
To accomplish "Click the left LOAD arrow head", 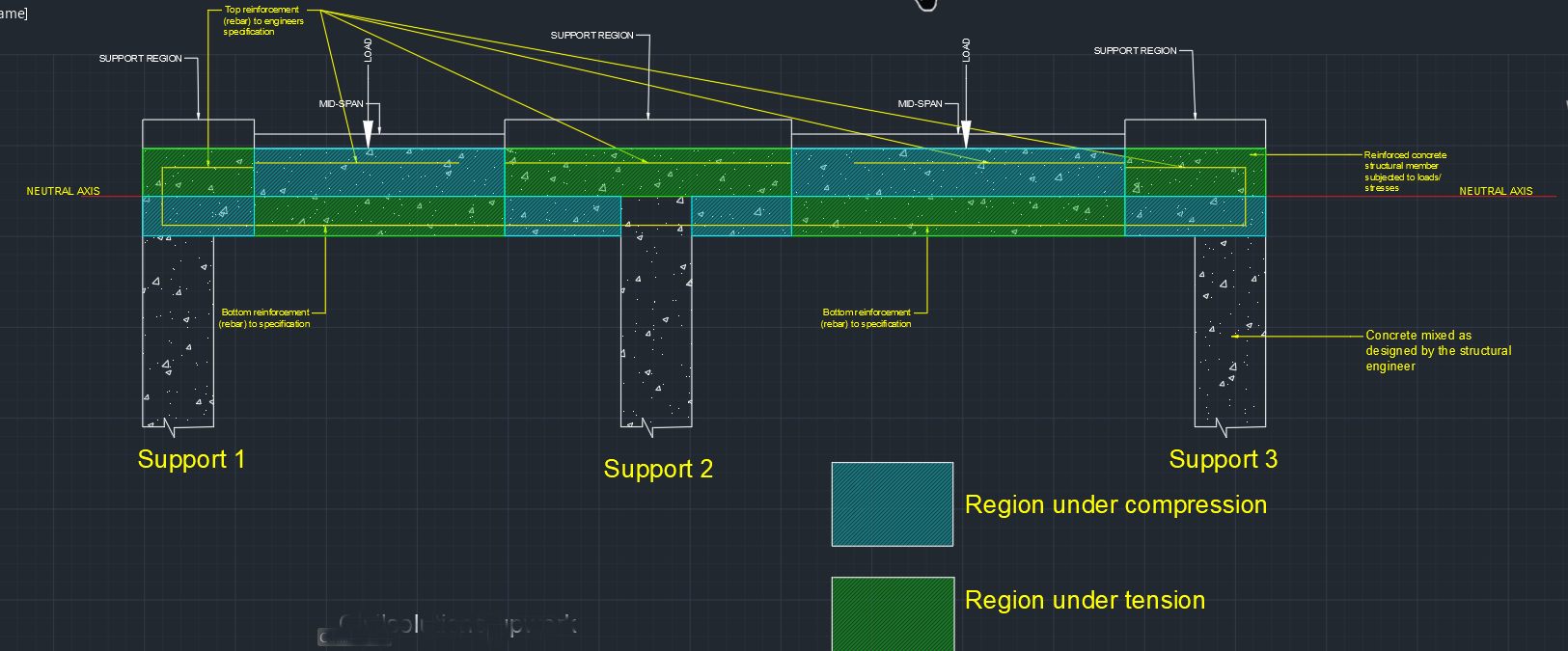I will point(368,134).
